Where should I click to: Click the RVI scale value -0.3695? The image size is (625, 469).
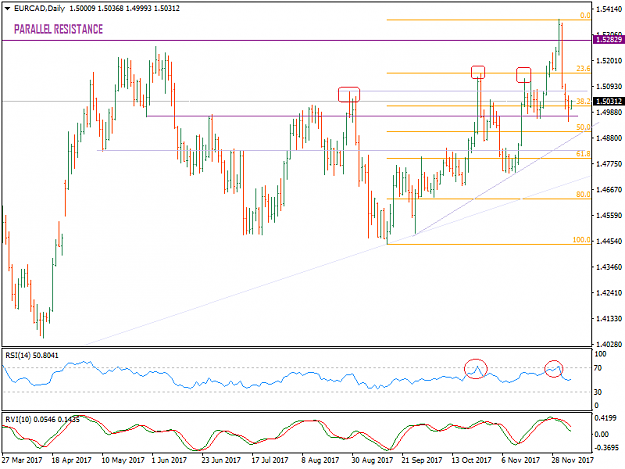(606, 448)
